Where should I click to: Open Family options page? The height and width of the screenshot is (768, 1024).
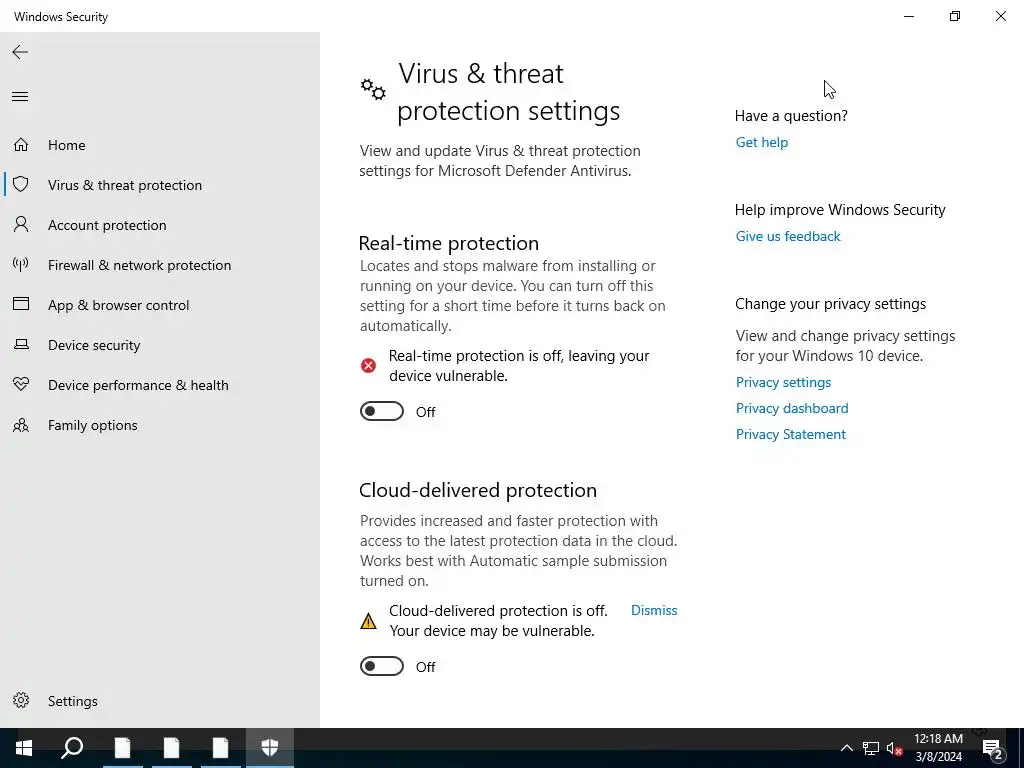[160, 425]
